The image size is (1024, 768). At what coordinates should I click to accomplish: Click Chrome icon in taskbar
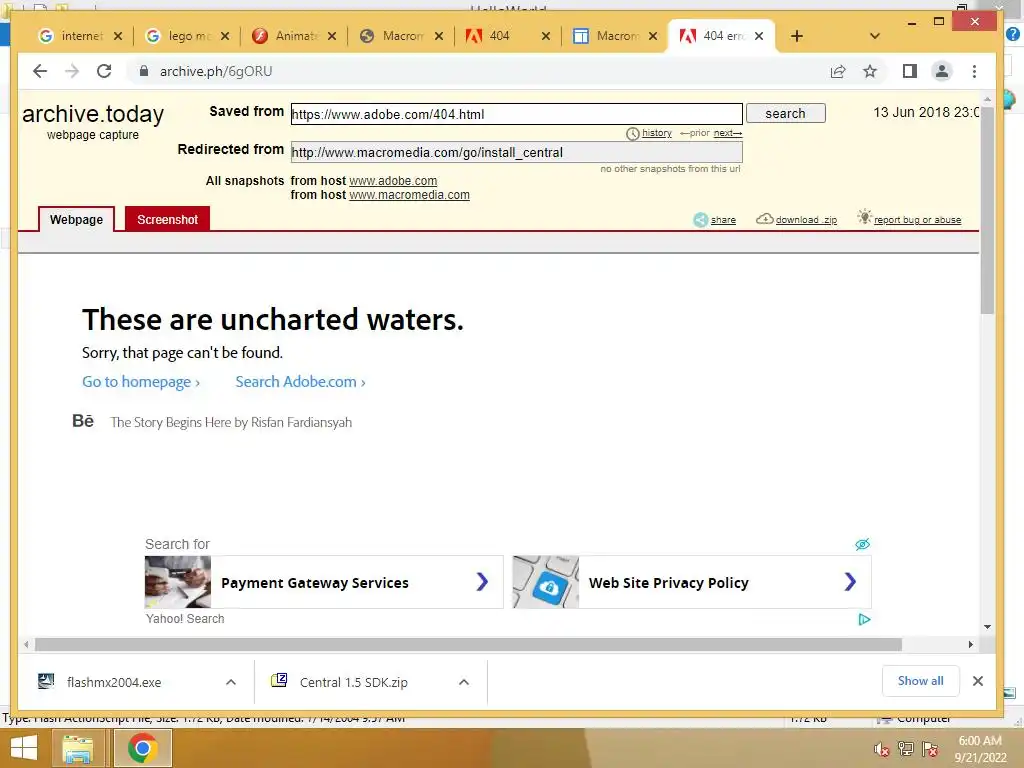(142, 748)
